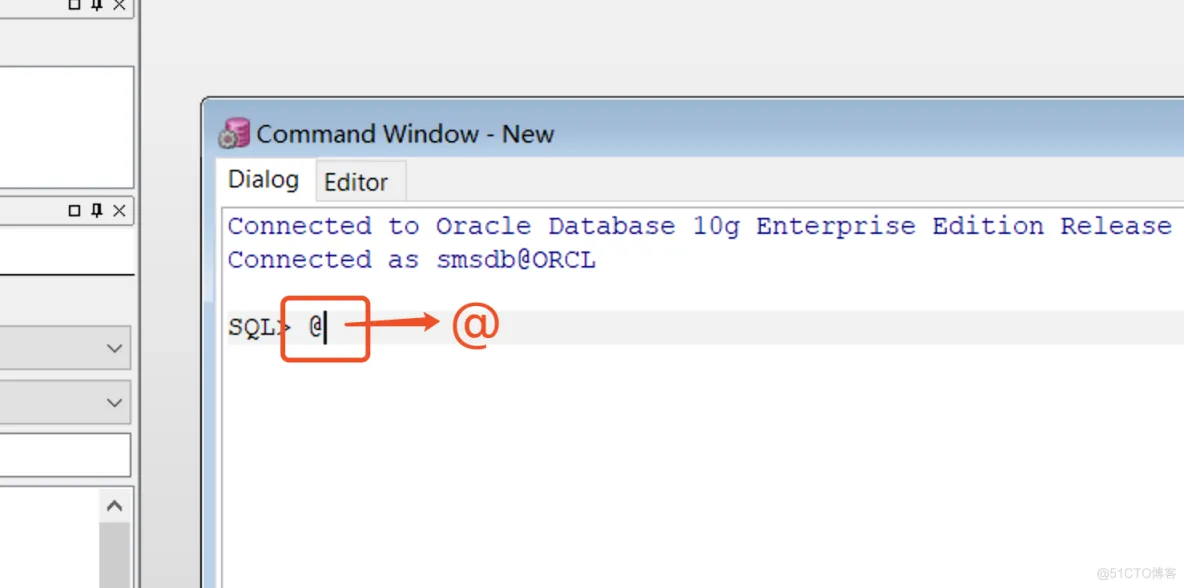1184x588 pixels.
Task: Expand the second dropdown in left panel
Action: coord(113,403)
